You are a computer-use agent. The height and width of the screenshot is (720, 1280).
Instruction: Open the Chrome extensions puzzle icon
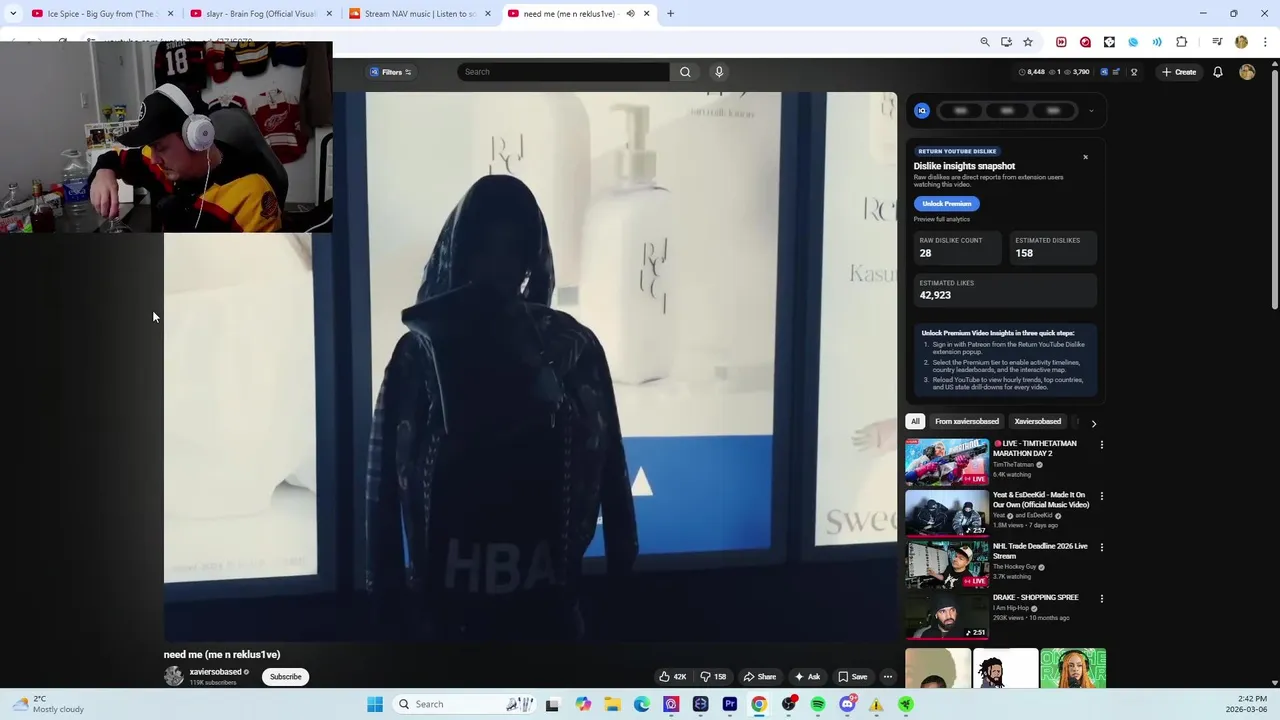click(1181, 42)
